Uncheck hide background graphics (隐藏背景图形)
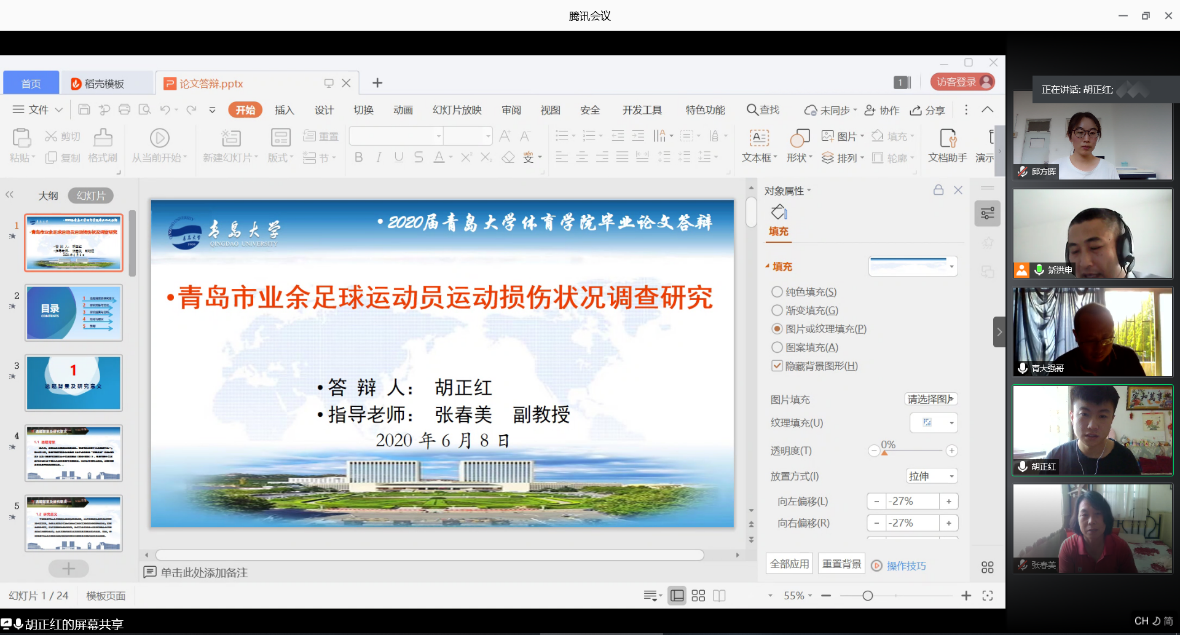Viewport: 1180px width, 635px height. 777,366
